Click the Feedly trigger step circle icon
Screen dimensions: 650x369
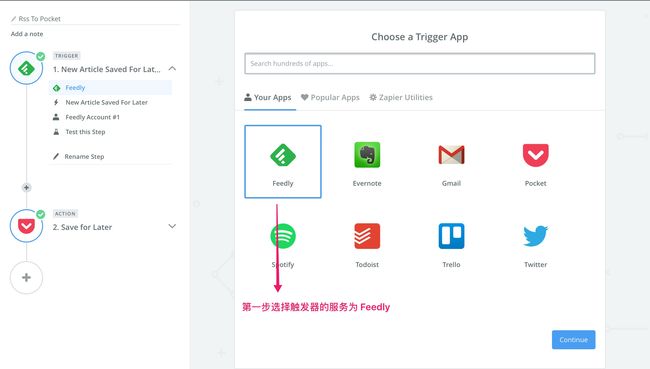click(x=27, y=68)
